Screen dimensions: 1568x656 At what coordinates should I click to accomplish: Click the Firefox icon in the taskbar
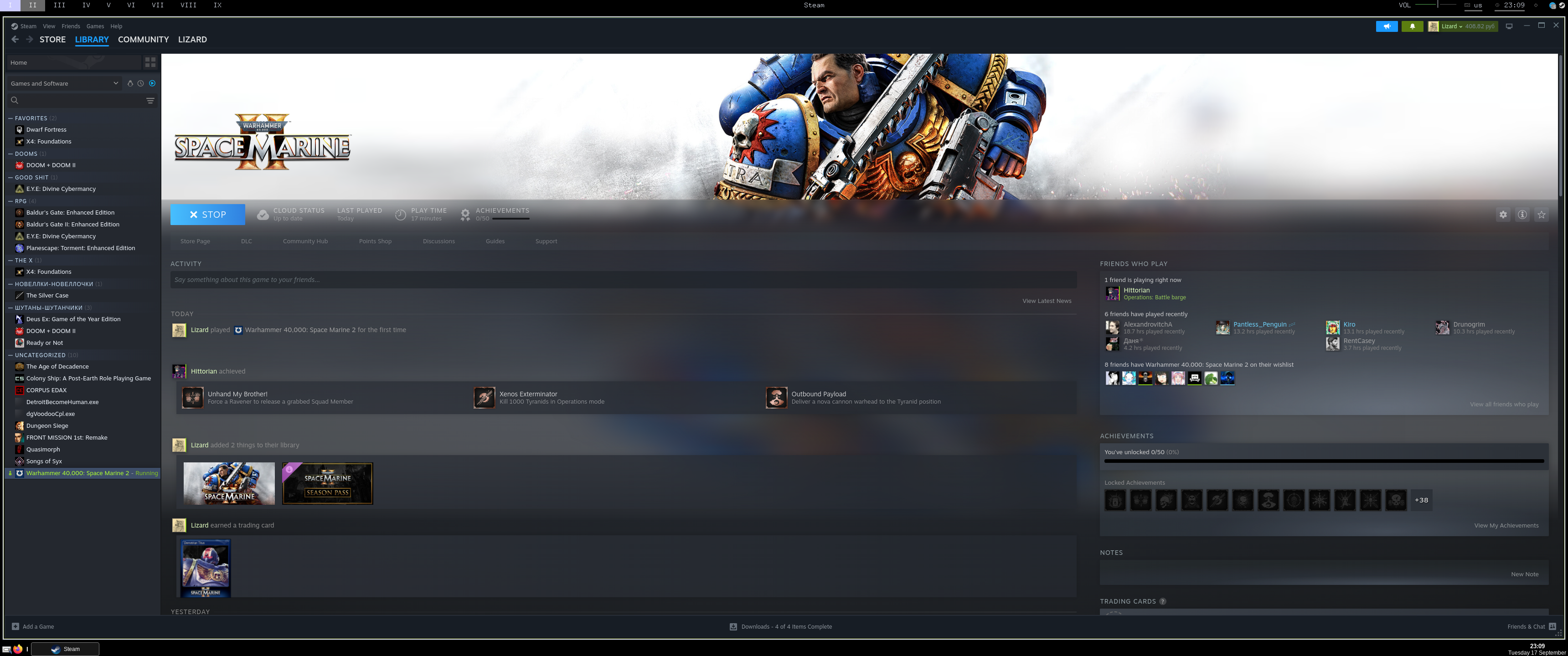tap(18, 649)
